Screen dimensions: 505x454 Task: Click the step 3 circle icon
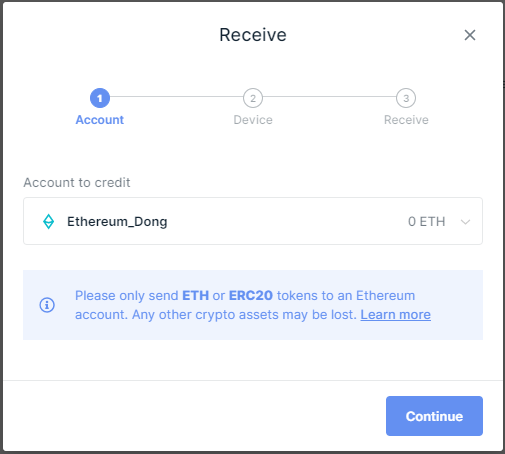click(406, 98)
